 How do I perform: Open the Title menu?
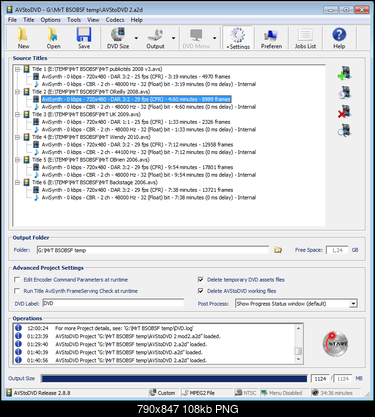29,20
